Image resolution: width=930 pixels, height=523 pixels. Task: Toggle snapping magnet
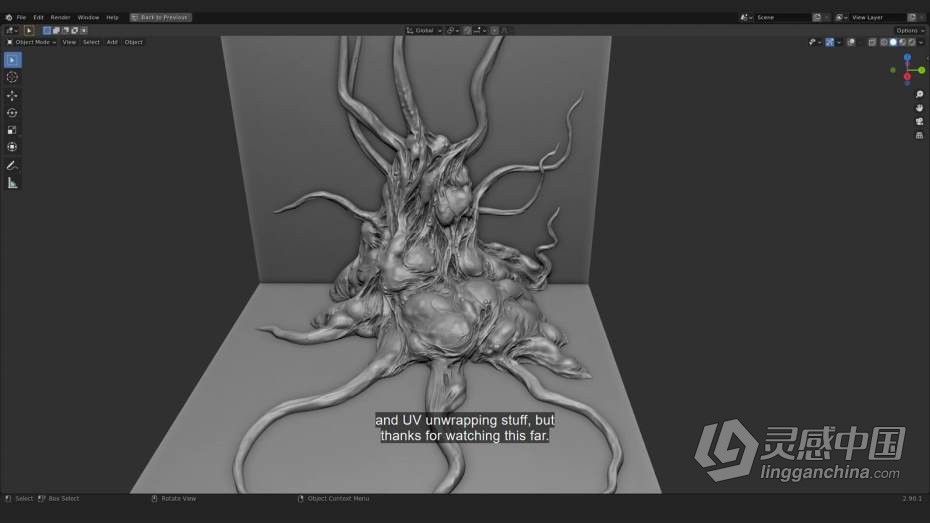point(467,30)
